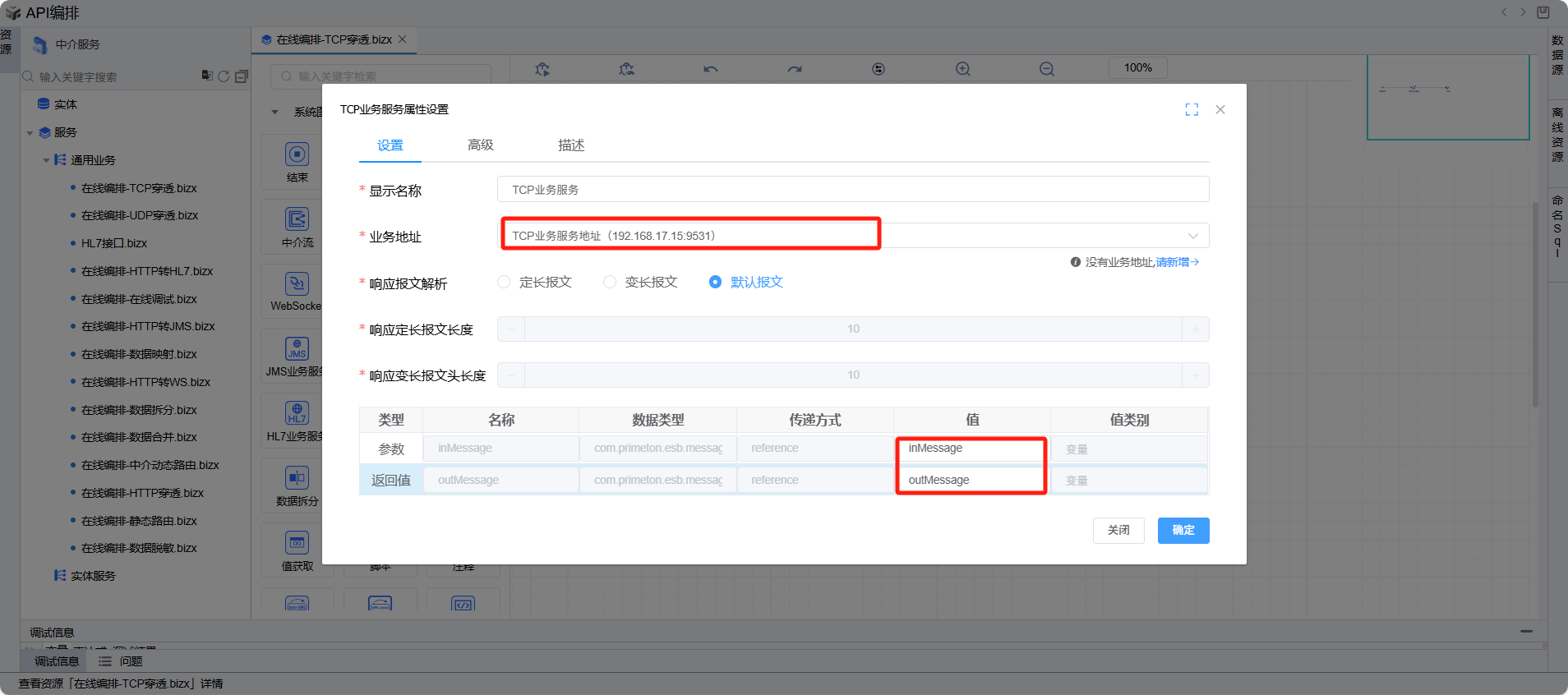
Task: Expand dialog to fullscreen via corner icon
Action: (1192, 110)
